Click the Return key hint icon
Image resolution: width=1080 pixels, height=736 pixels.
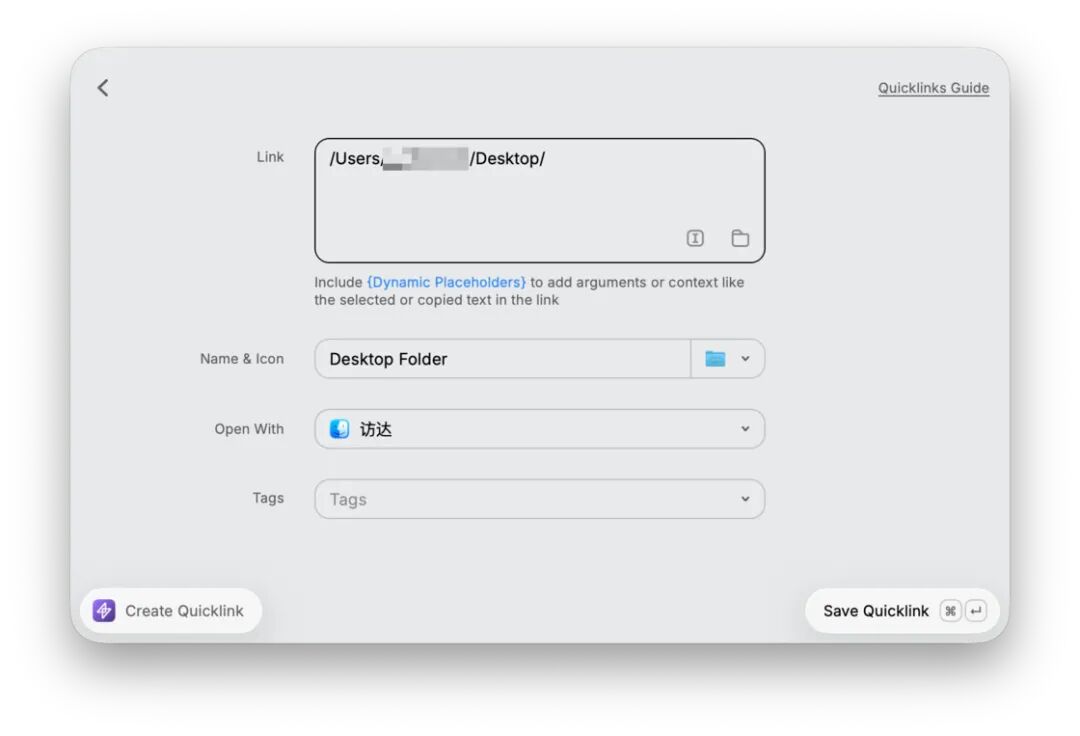pyautogui.click(x=976, y=611)
